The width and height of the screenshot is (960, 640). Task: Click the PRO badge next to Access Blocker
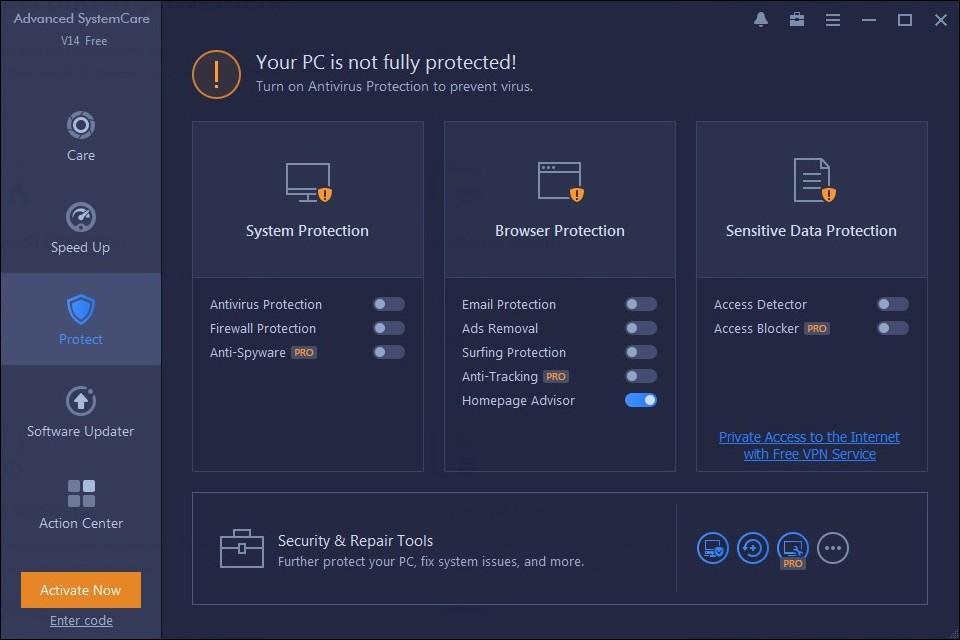817,329
